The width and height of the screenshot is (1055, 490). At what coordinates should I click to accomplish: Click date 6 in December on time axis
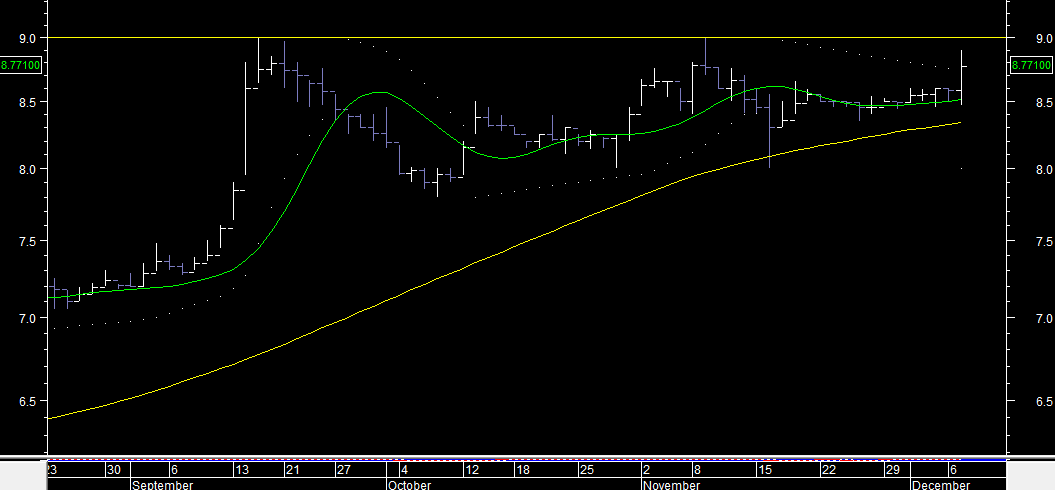pos(953,469)
